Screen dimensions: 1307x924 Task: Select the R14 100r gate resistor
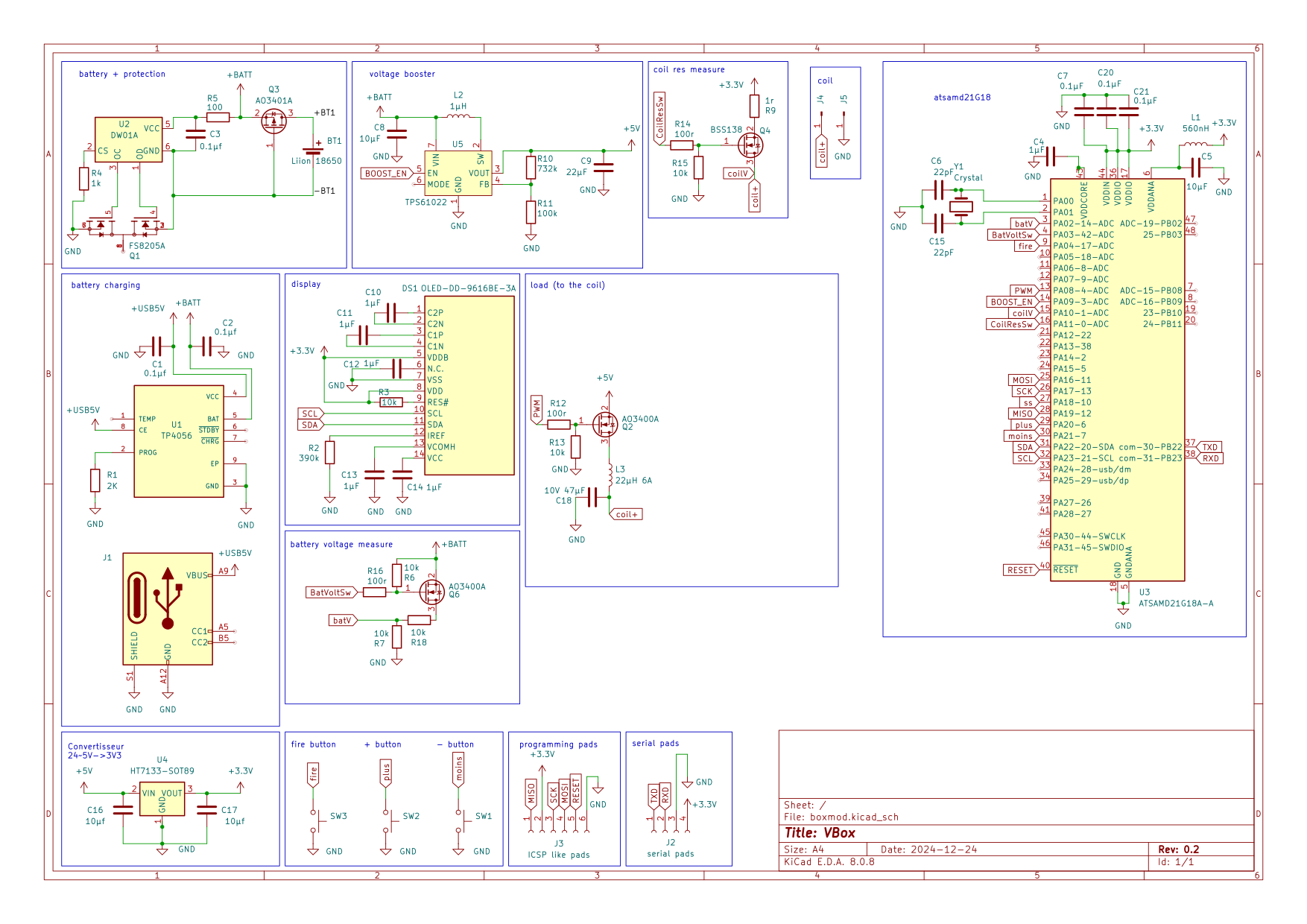[682, 145]
